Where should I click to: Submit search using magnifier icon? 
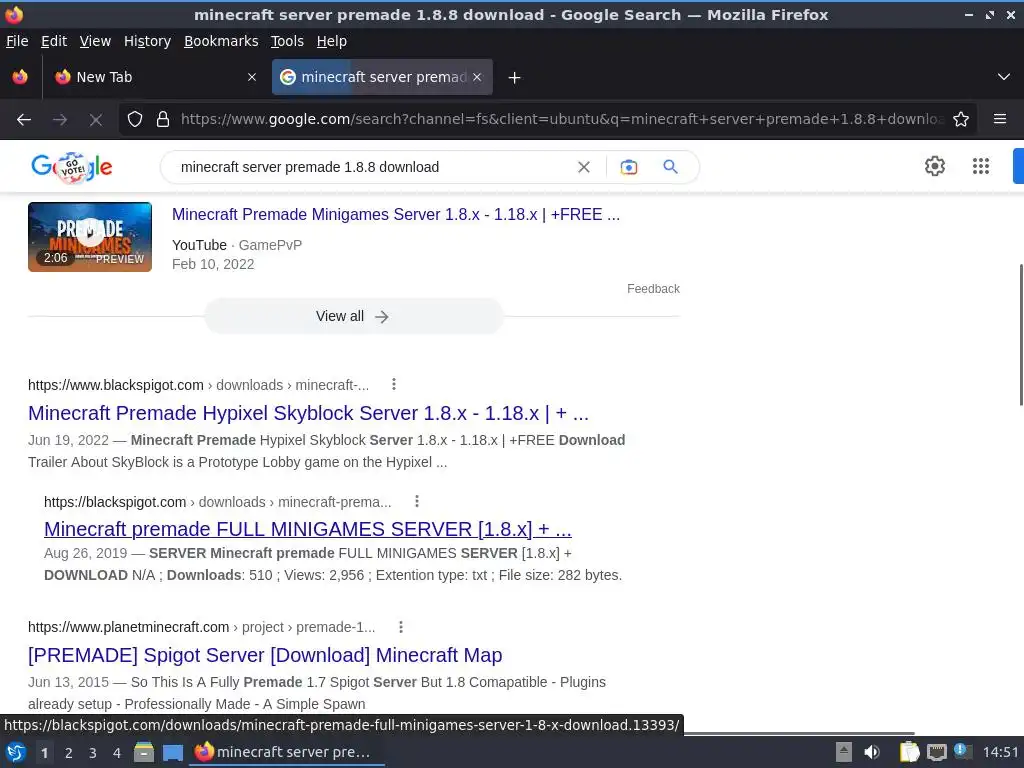670,167
